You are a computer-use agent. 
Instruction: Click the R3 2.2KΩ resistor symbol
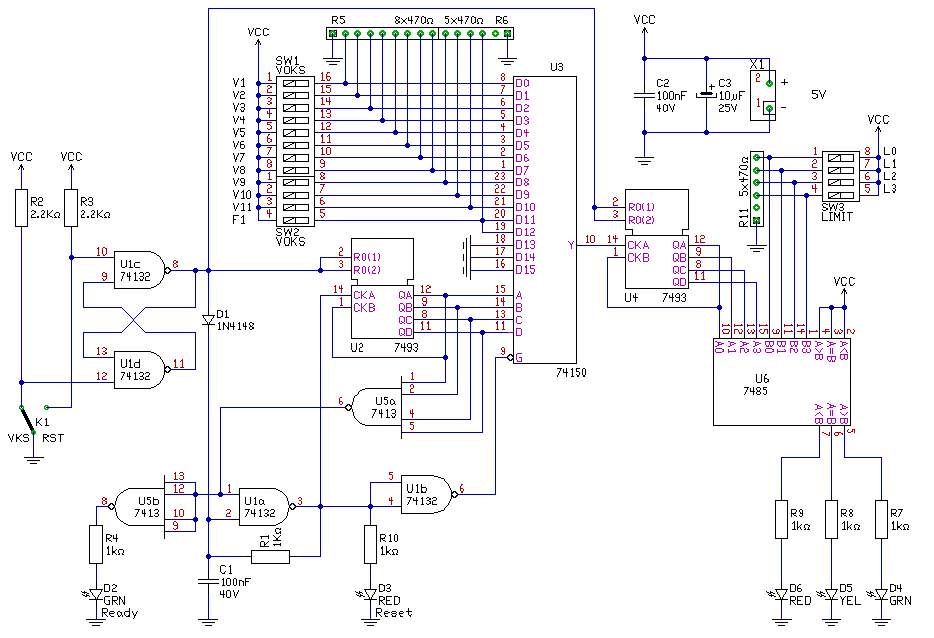point(71,208)
